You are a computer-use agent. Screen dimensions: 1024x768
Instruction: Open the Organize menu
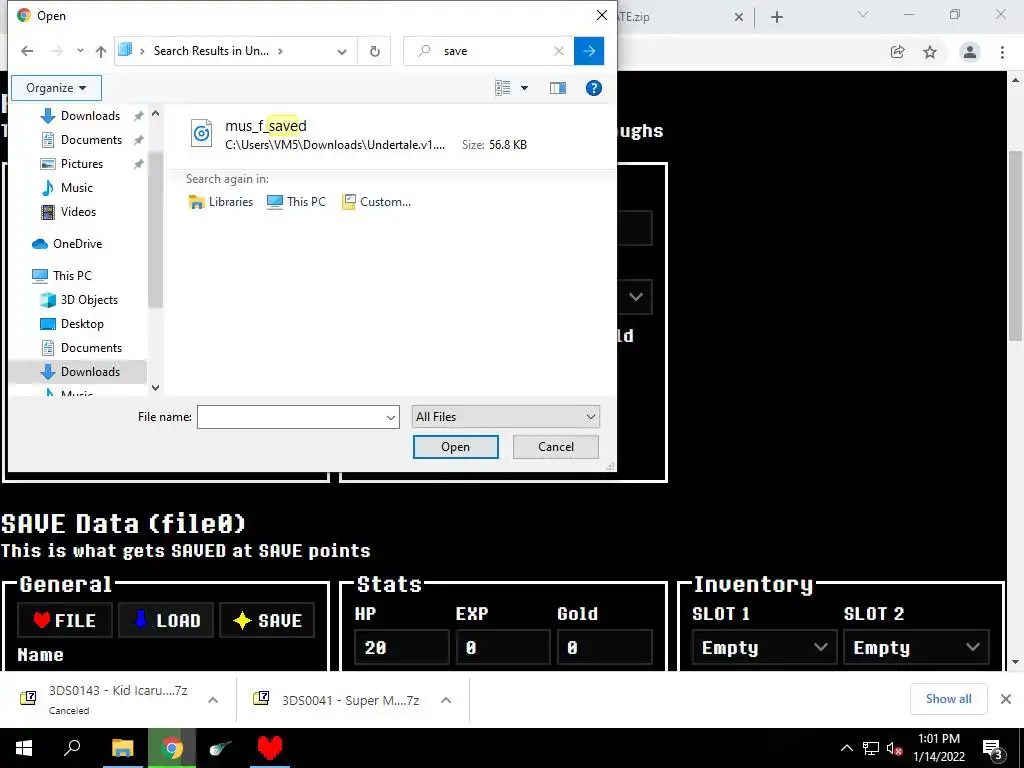(56, 88)
